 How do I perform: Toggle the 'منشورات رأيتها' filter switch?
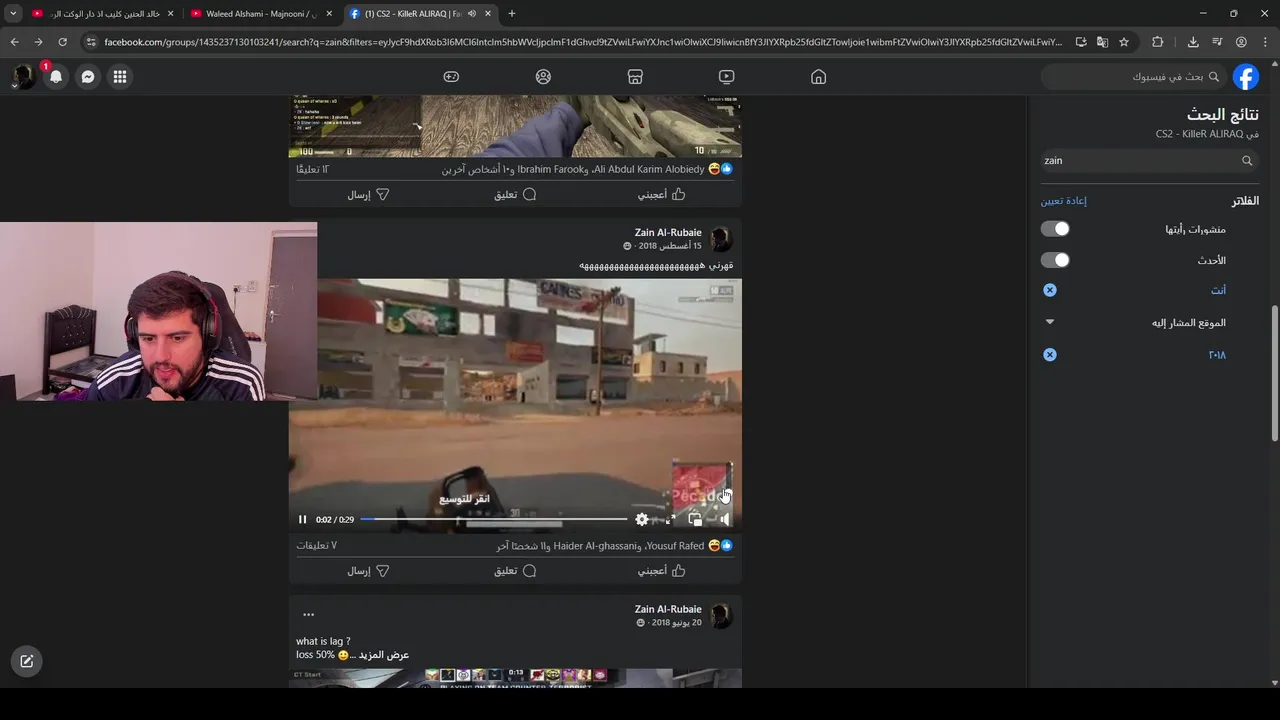tap(1055, 229)
